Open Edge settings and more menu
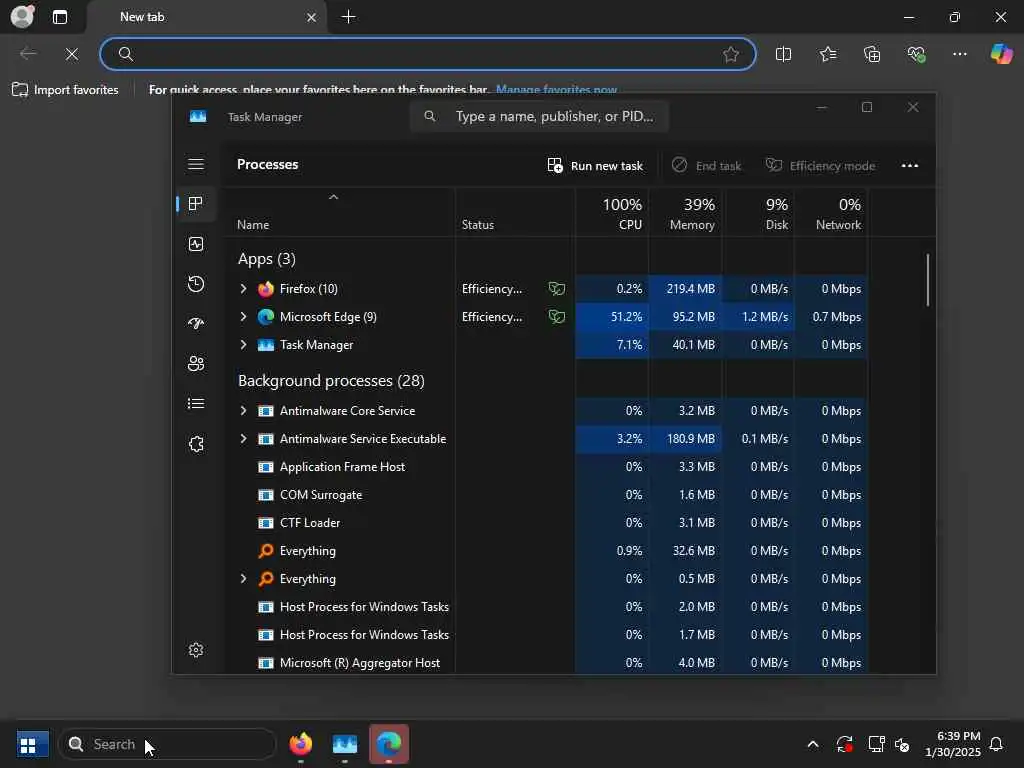Viewport: 1024px width, 768px height. click(x=959, y=54)
